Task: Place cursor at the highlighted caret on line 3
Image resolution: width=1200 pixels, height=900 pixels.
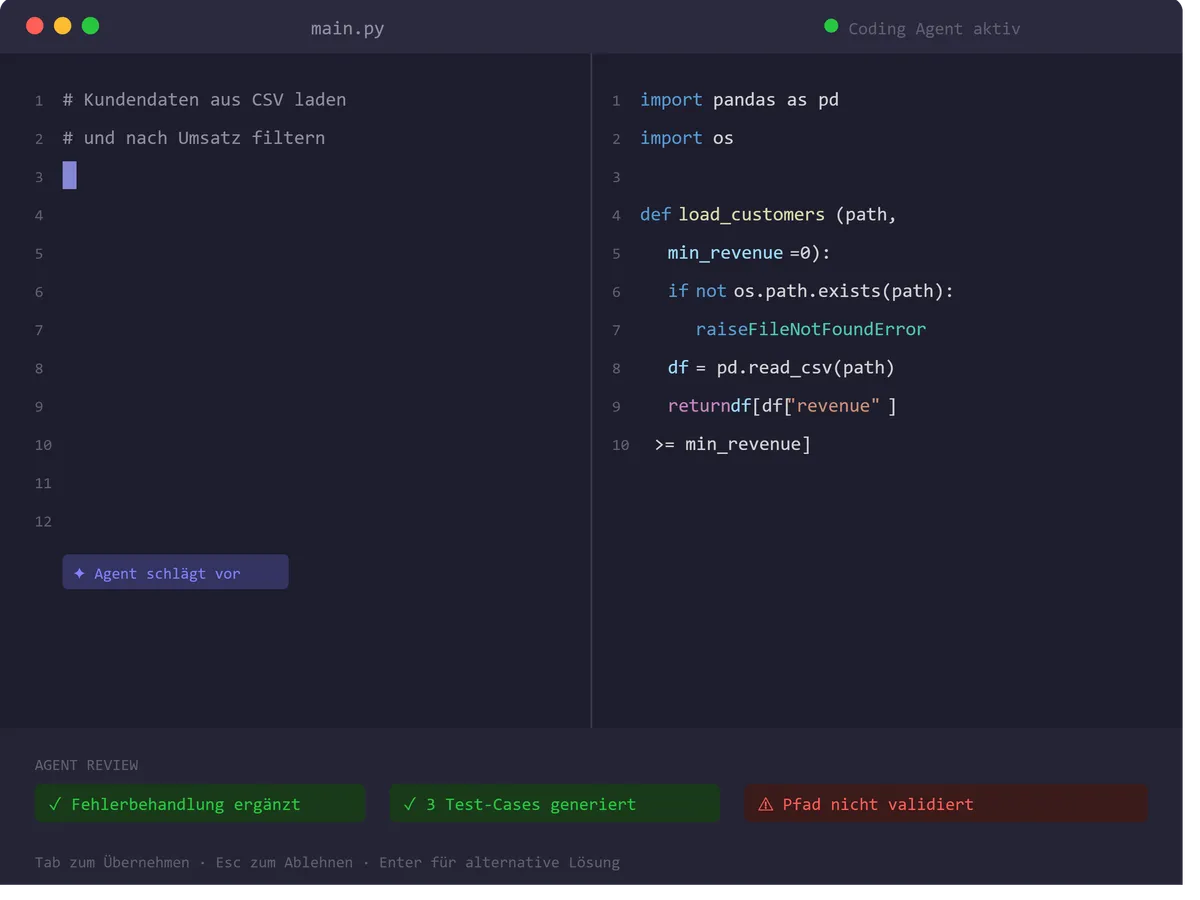Action: 70,175
